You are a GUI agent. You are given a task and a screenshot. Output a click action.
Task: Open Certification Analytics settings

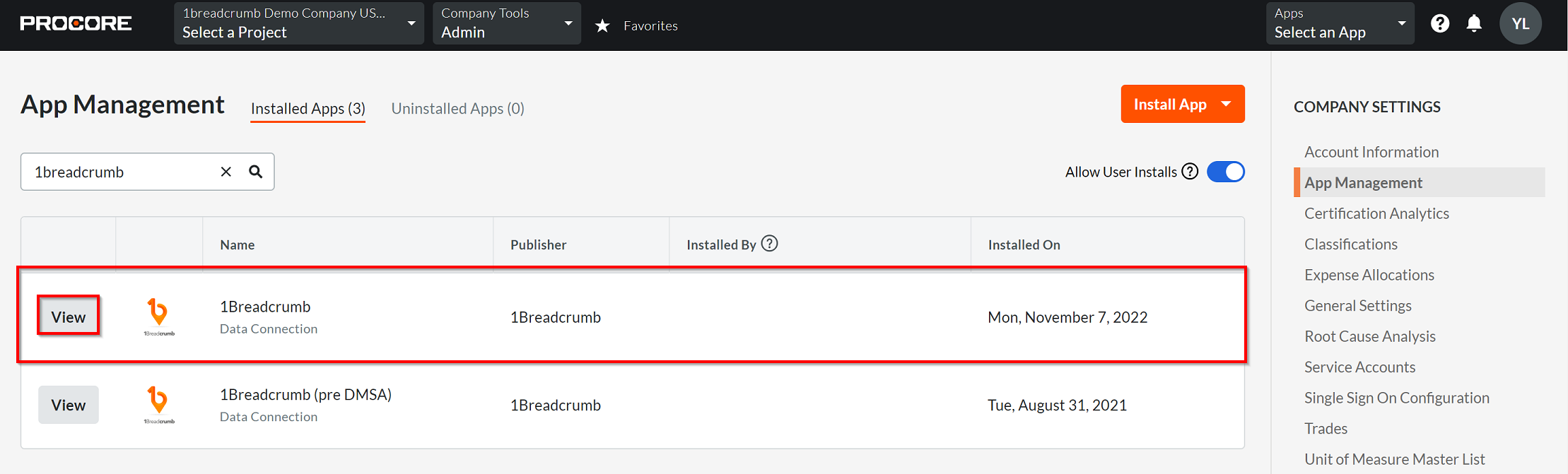click(1376, 213)
